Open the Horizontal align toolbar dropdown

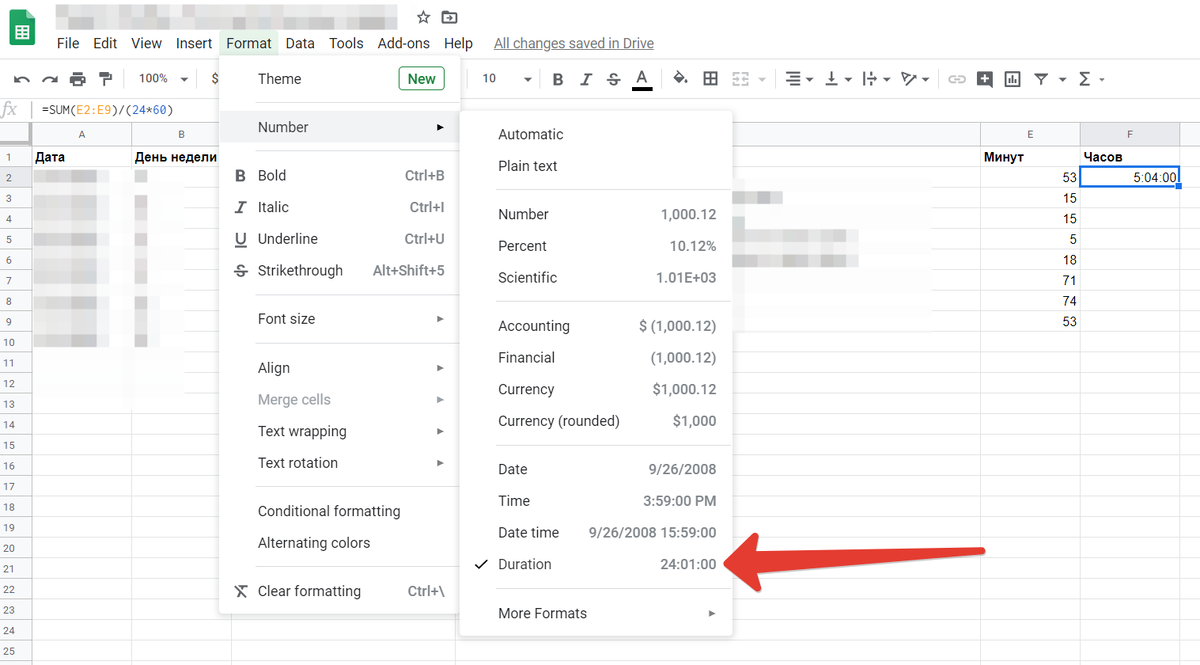pyautogui.click(x=797, y=79)
